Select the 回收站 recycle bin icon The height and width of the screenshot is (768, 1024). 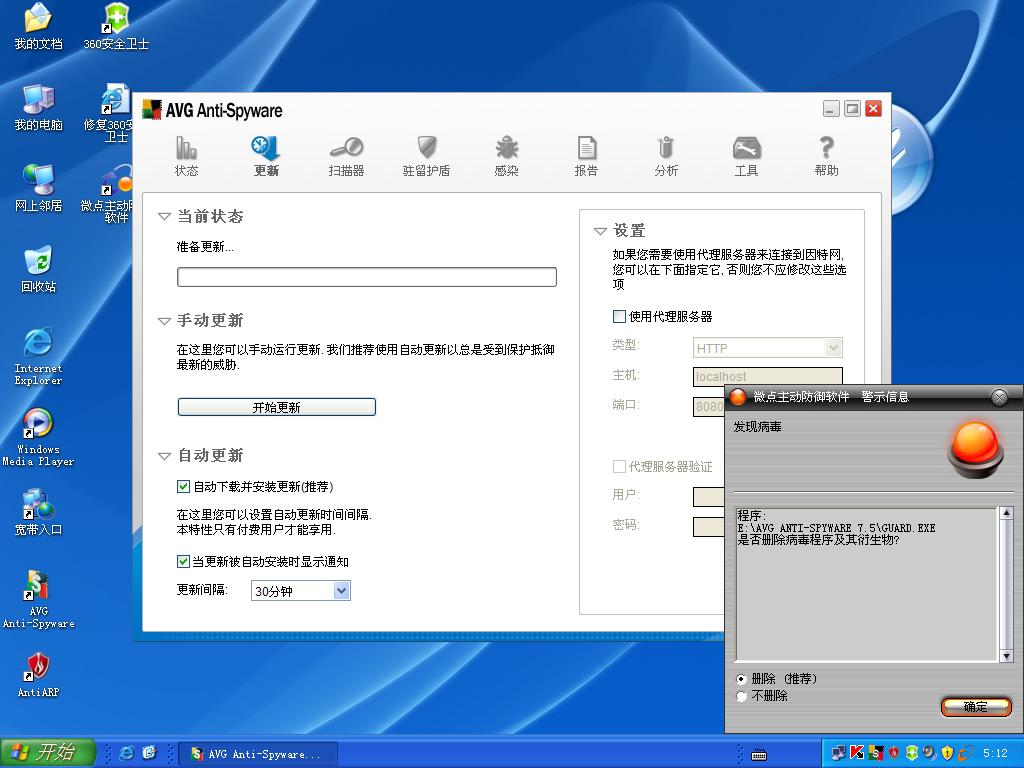pyautogui.click(x=39, y=269)
